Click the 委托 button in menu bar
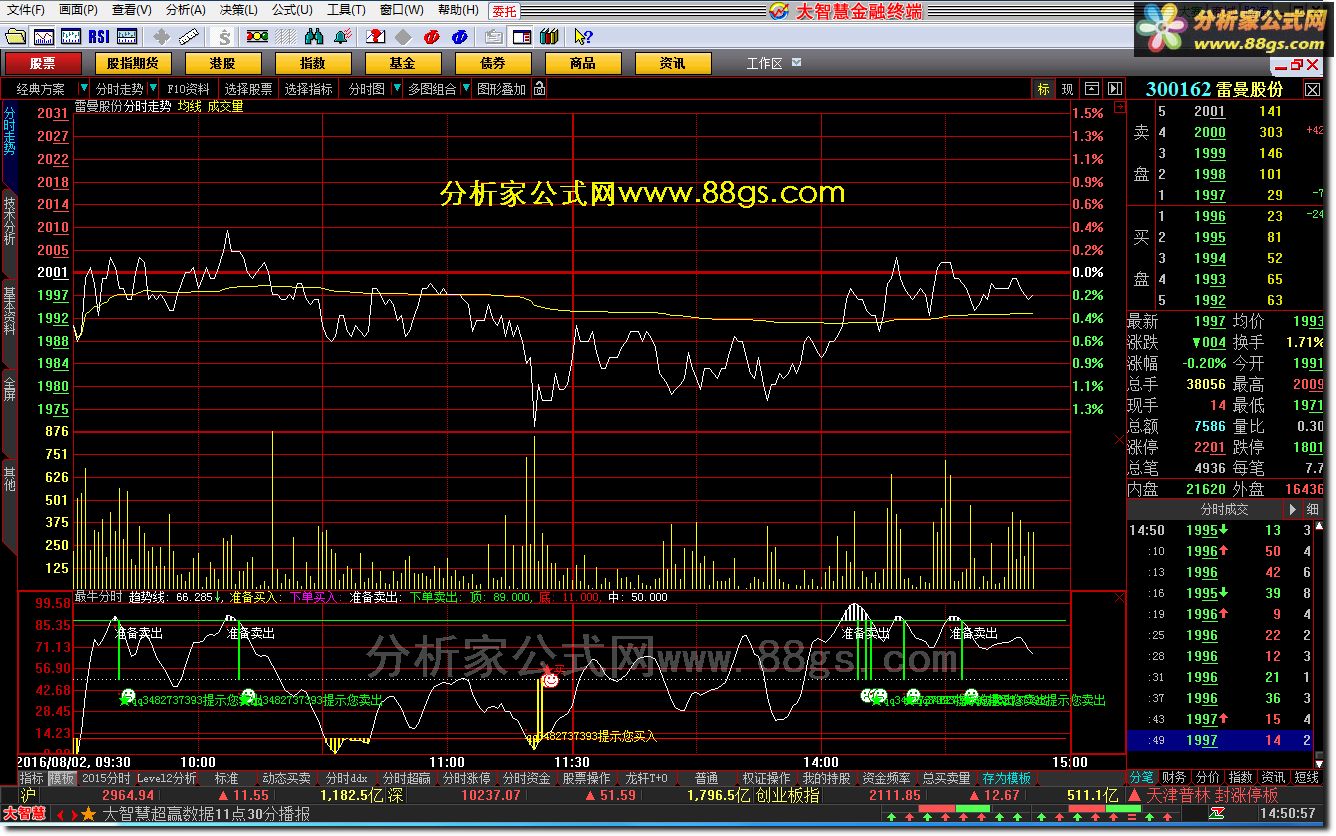Screen dimensions: 1336x836 (504, 11)
